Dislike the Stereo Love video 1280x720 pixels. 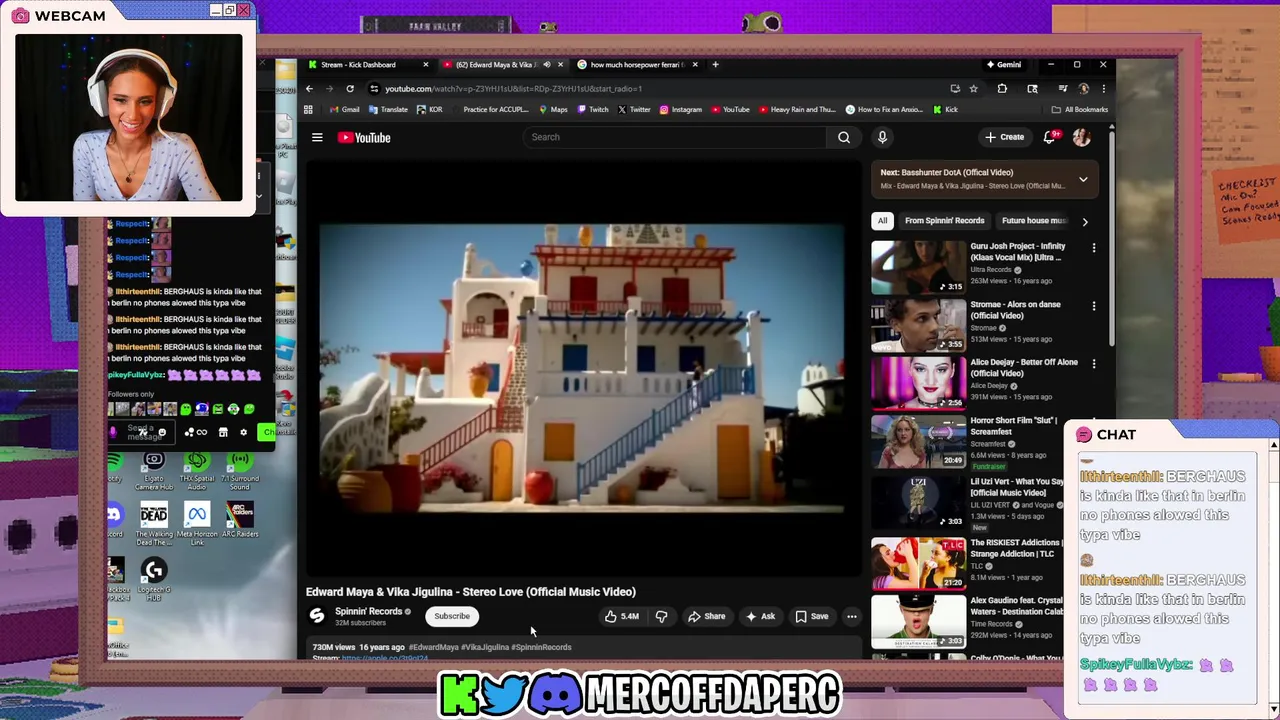(661, 616)
